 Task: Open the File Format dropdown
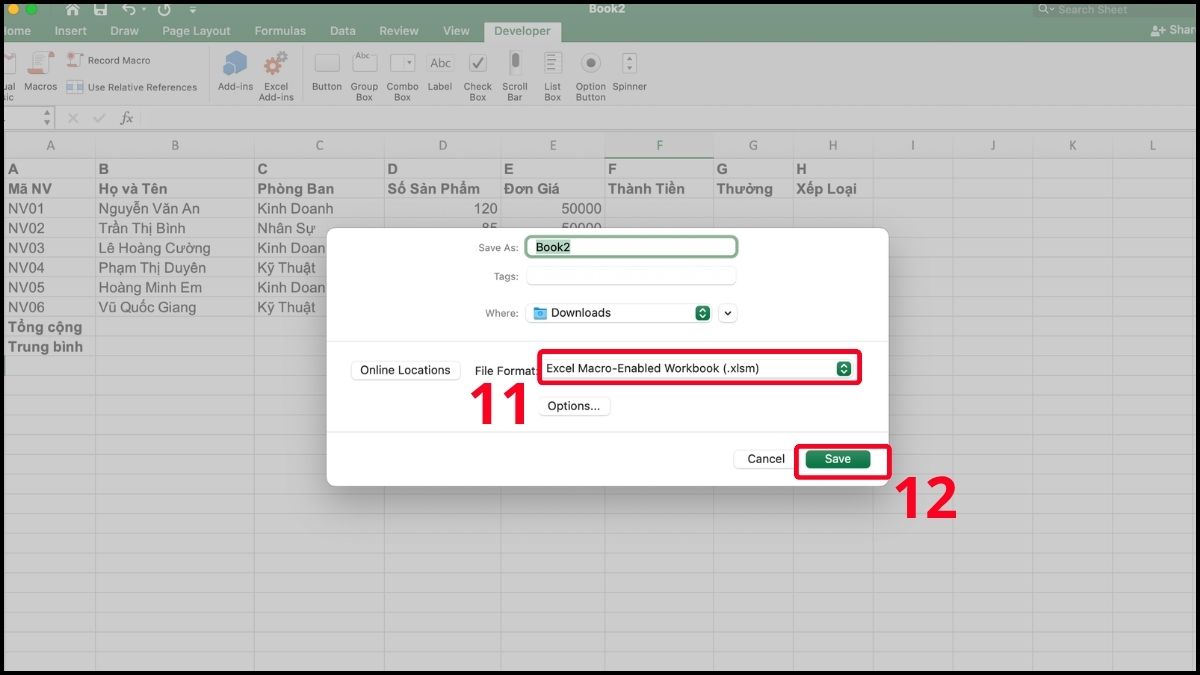coord(698,368)
